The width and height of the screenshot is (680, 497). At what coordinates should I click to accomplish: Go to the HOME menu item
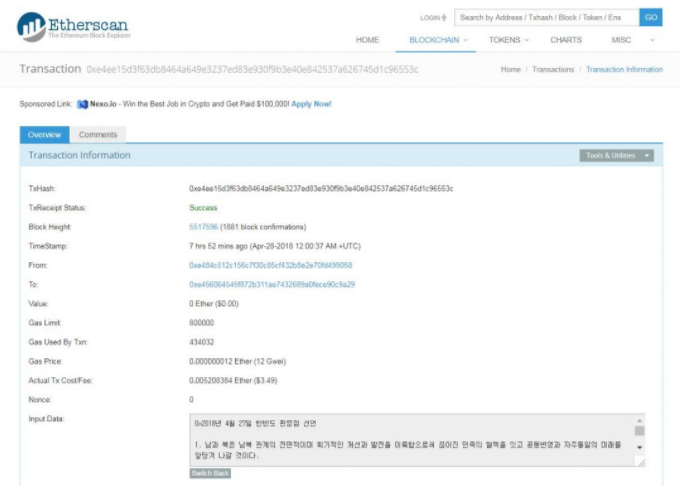pos(367,40)
